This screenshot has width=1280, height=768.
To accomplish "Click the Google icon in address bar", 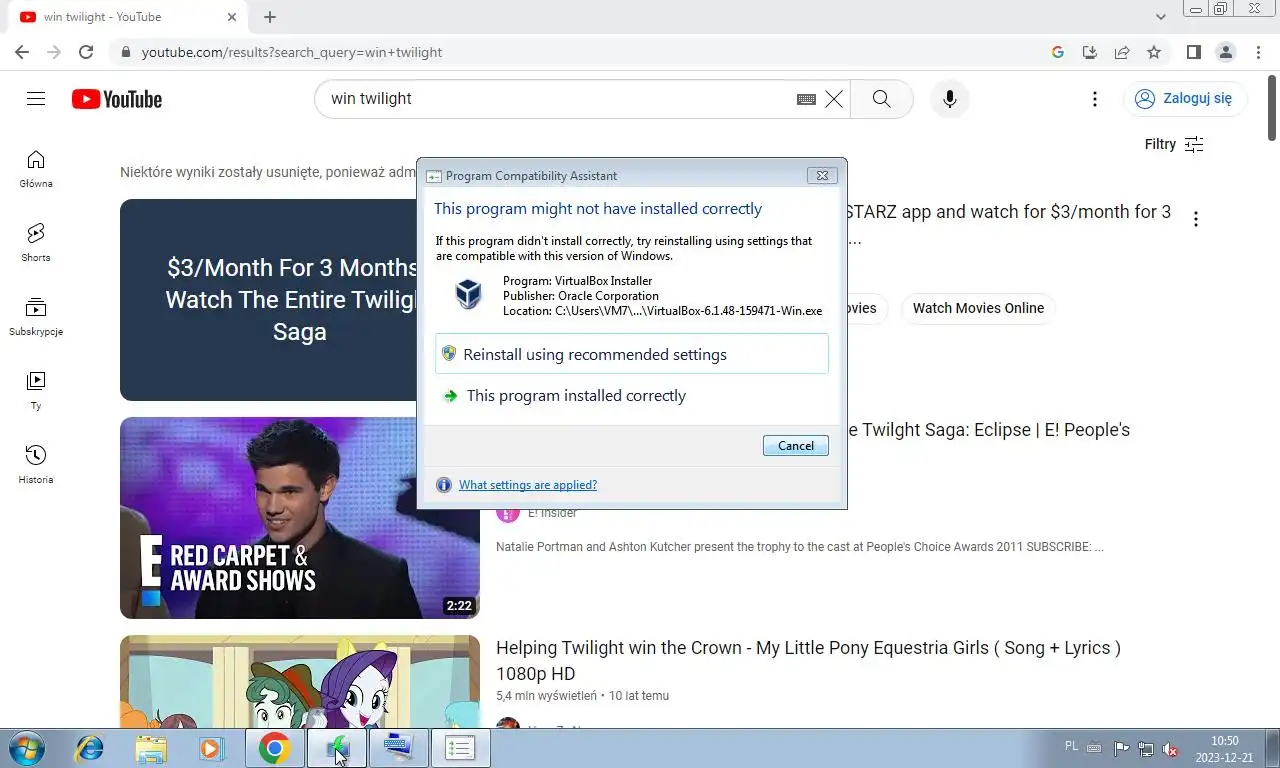I will click(x=1058, y=52).
